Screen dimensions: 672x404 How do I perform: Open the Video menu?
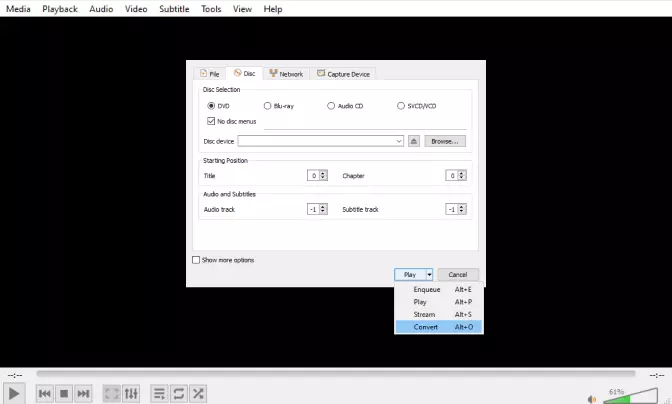136,9
